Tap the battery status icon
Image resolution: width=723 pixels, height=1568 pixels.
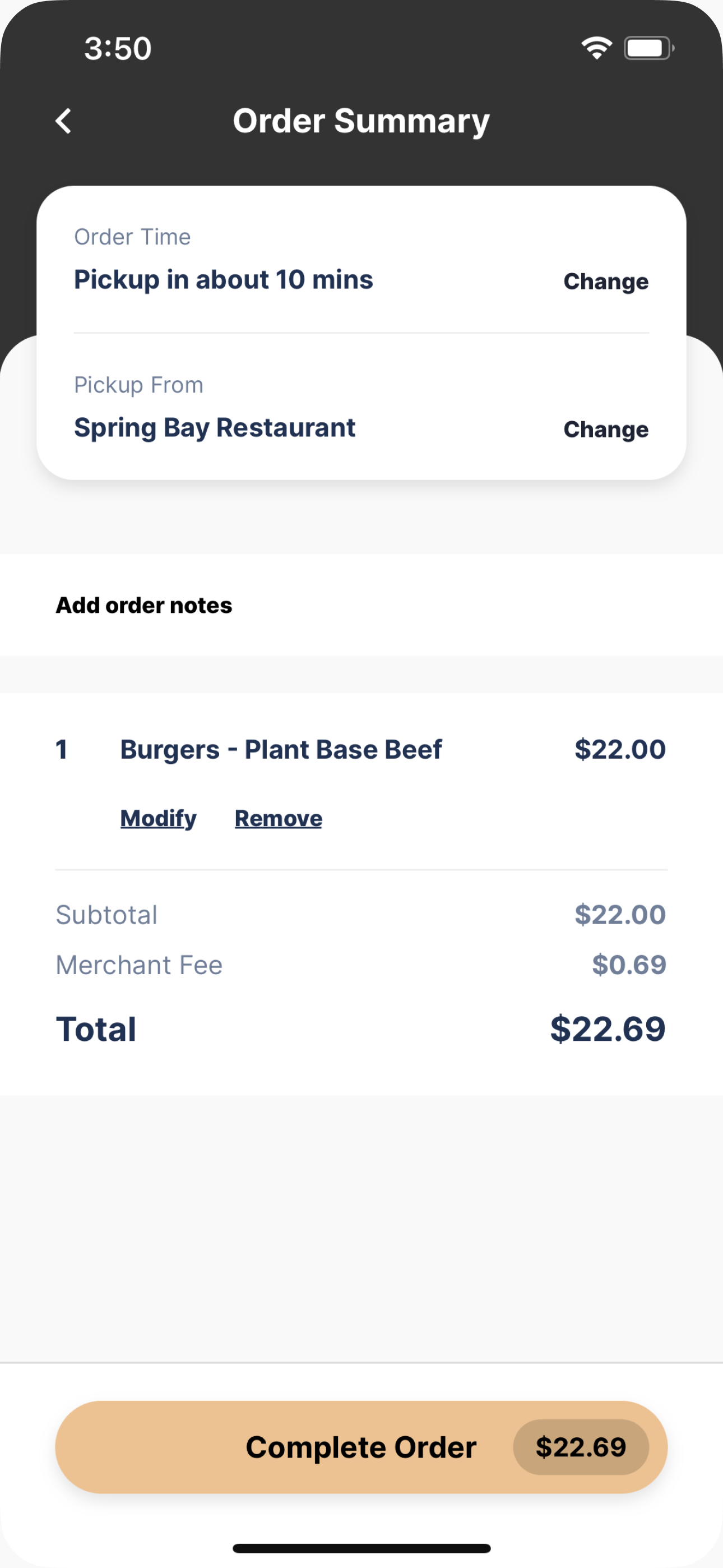pyautogui.click(x=649, y=48)
